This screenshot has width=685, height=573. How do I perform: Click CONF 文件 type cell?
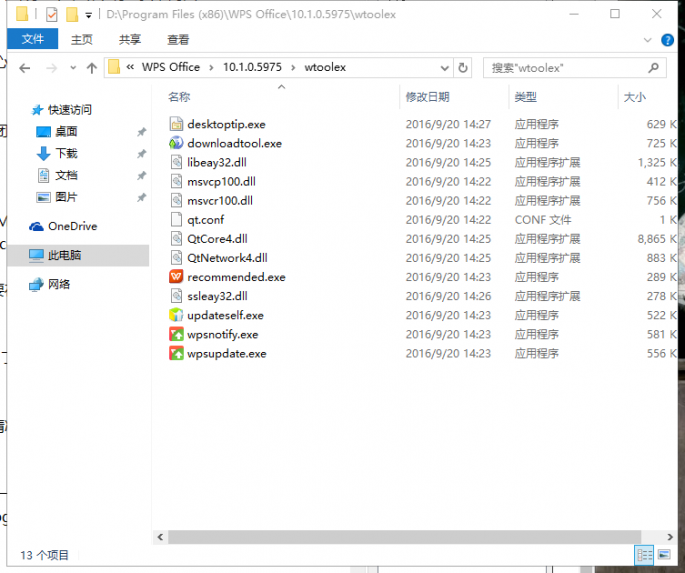pos(543,220)
